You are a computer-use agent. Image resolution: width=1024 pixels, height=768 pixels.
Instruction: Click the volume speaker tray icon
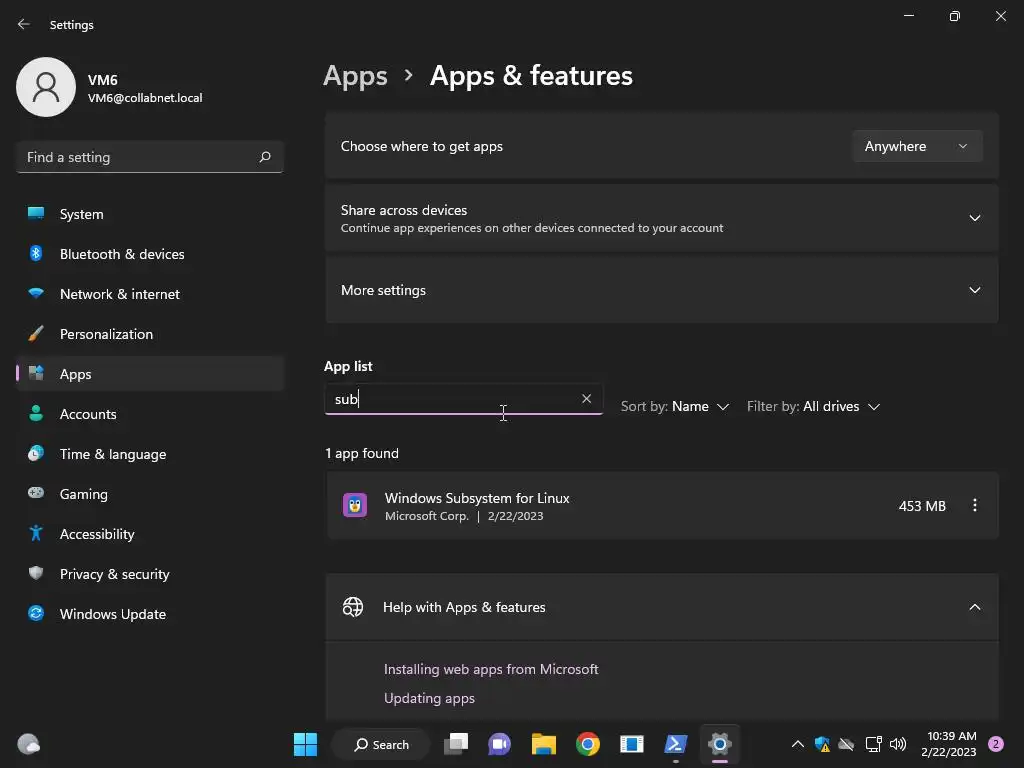(x=898, y=744)
